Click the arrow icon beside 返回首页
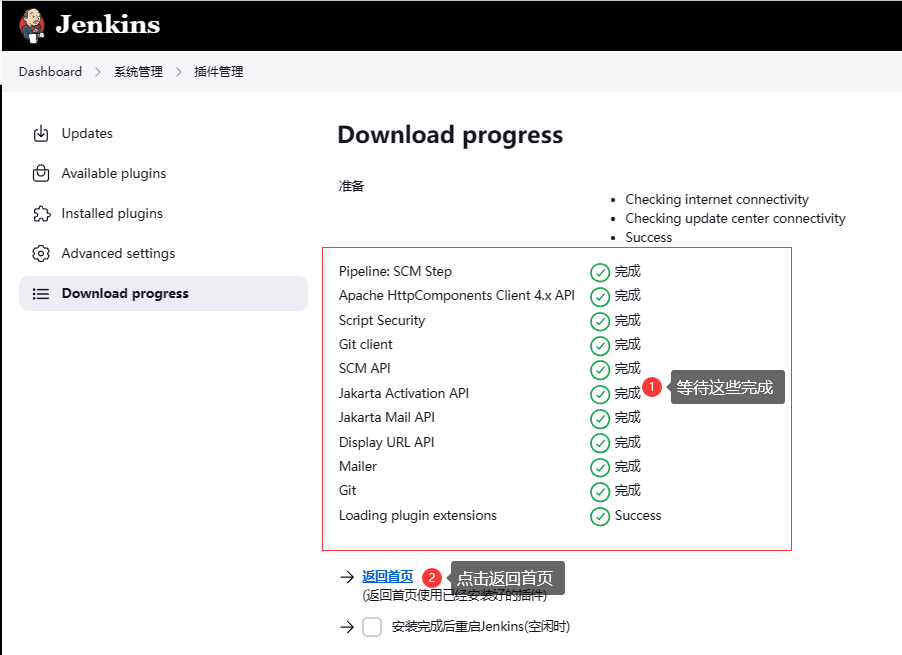Image resolution: width=902 pixels, height=655 pixels. tap(347, 577)
